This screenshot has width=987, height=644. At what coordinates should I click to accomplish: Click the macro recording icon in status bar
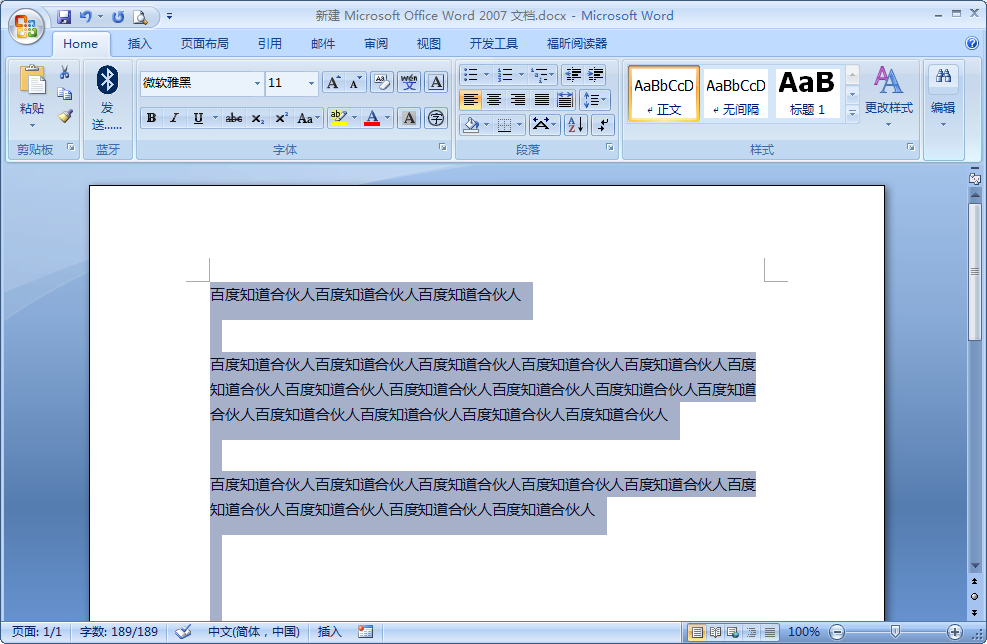click(x=366, y=632)
